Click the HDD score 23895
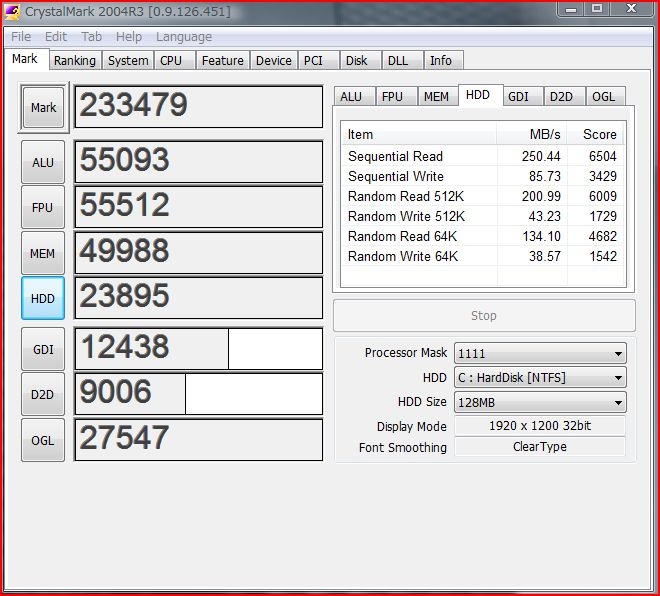The image size is (660, 596). coord(199,298)
